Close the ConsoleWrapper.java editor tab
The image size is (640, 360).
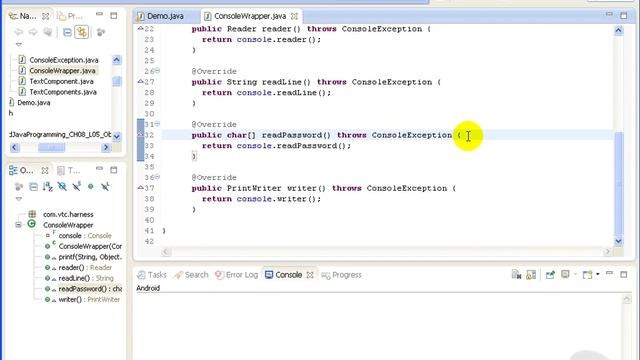(294, 16)
